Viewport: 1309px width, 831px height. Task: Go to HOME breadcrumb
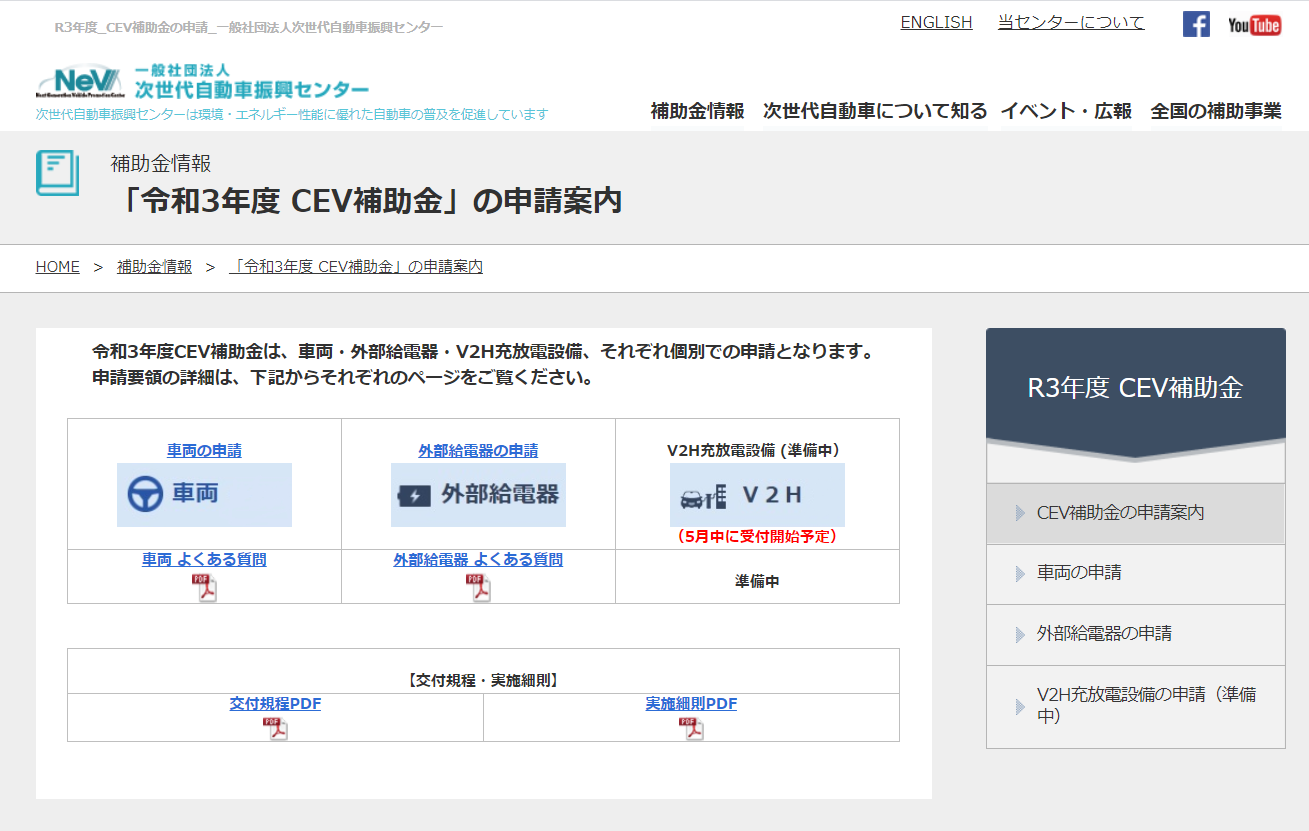58,267
